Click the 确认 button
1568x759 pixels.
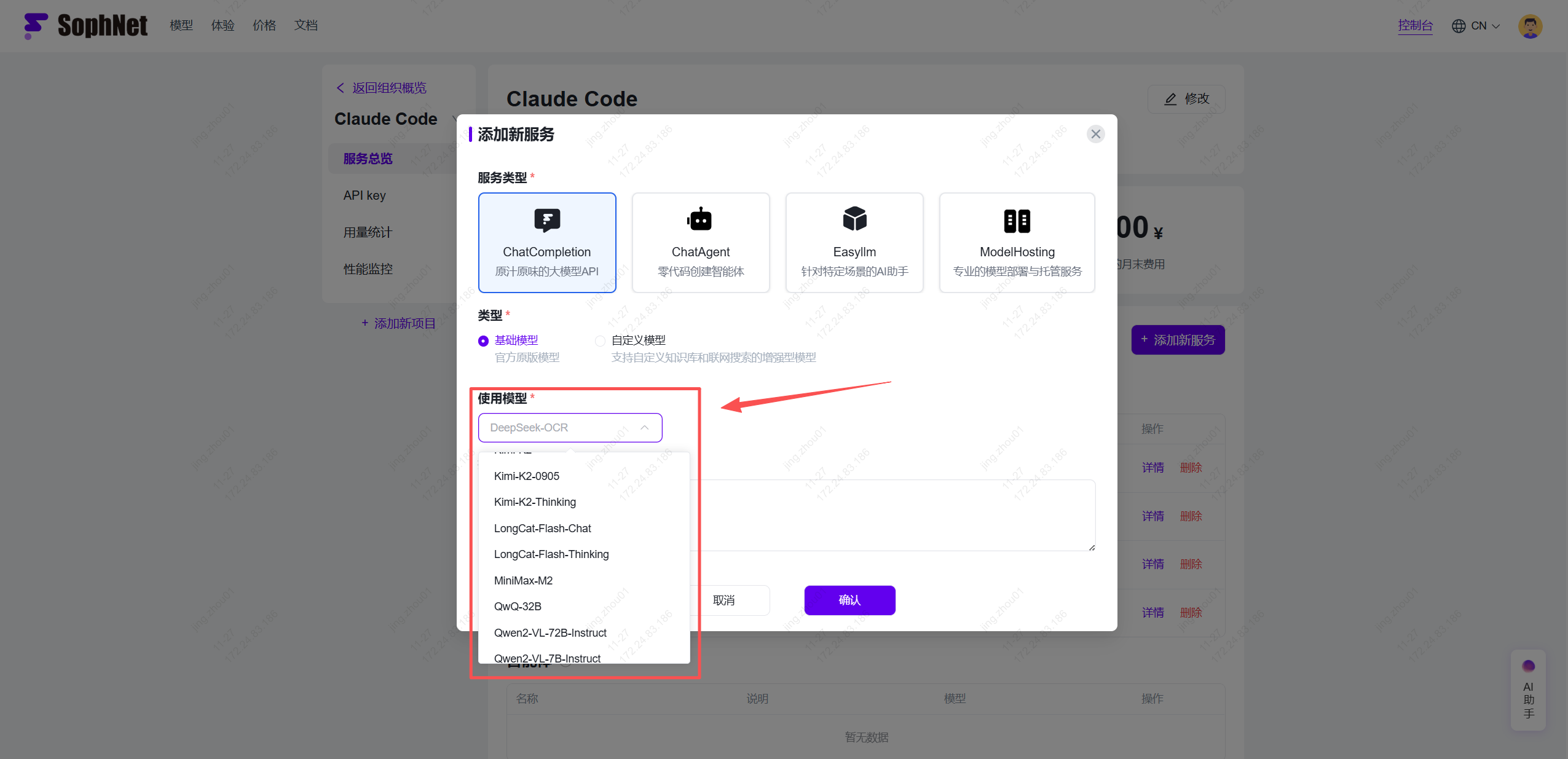(849, 600)
